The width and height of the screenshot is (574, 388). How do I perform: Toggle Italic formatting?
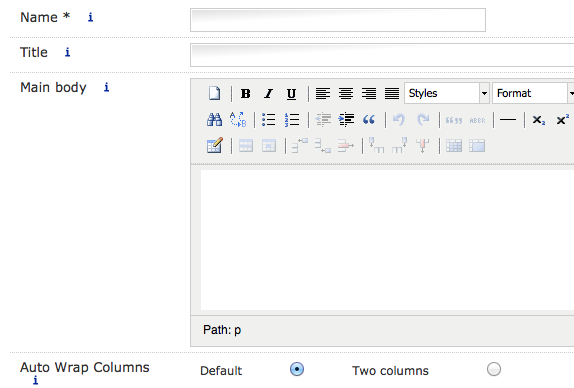(268, 94)
